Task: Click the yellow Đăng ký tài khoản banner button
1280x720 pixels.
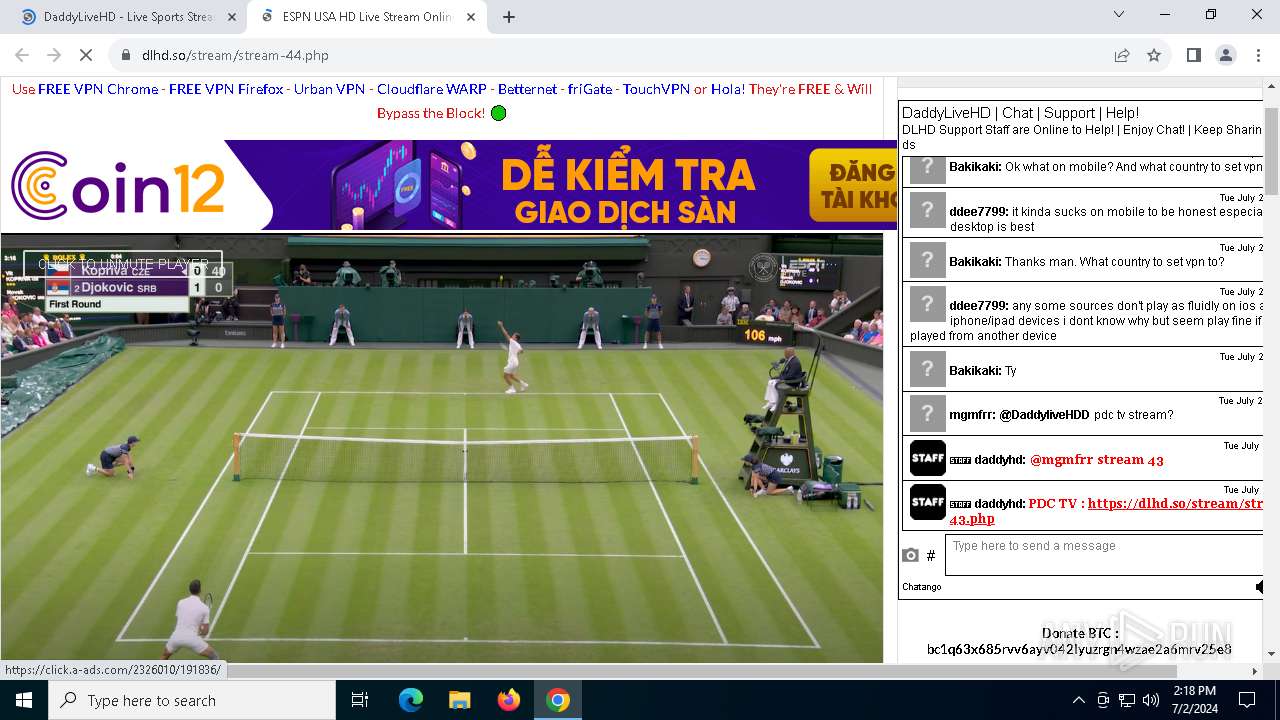Action: [853, 185]
